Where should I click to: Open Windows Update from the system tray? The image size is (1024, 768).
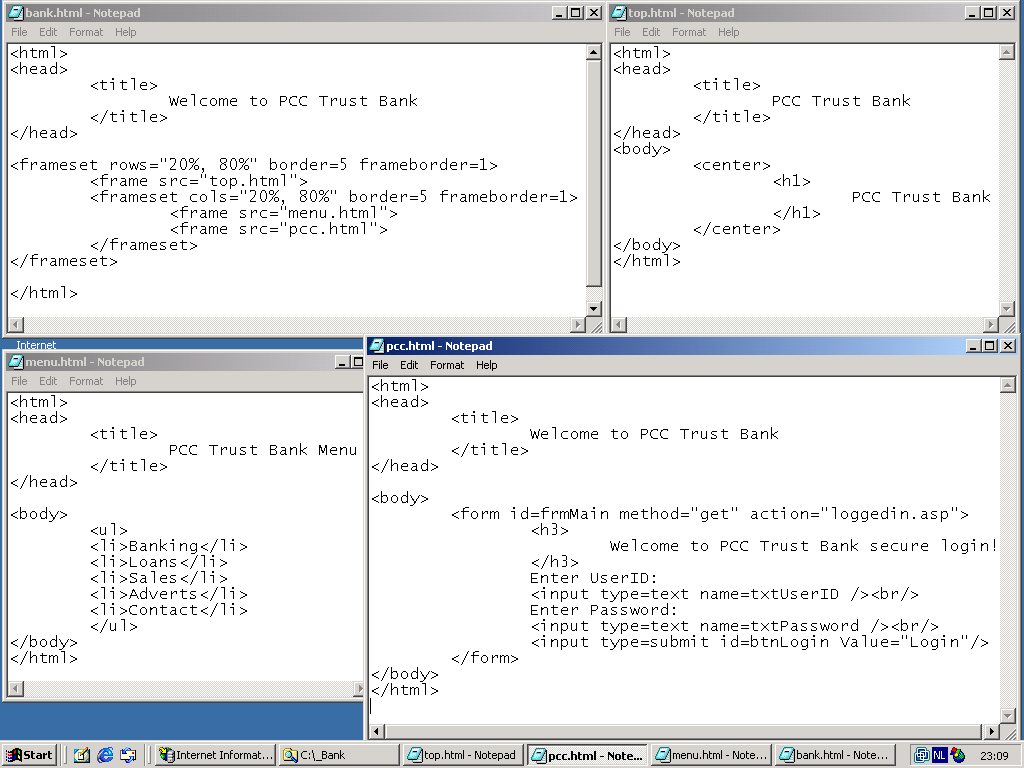[x=957, y=754]
